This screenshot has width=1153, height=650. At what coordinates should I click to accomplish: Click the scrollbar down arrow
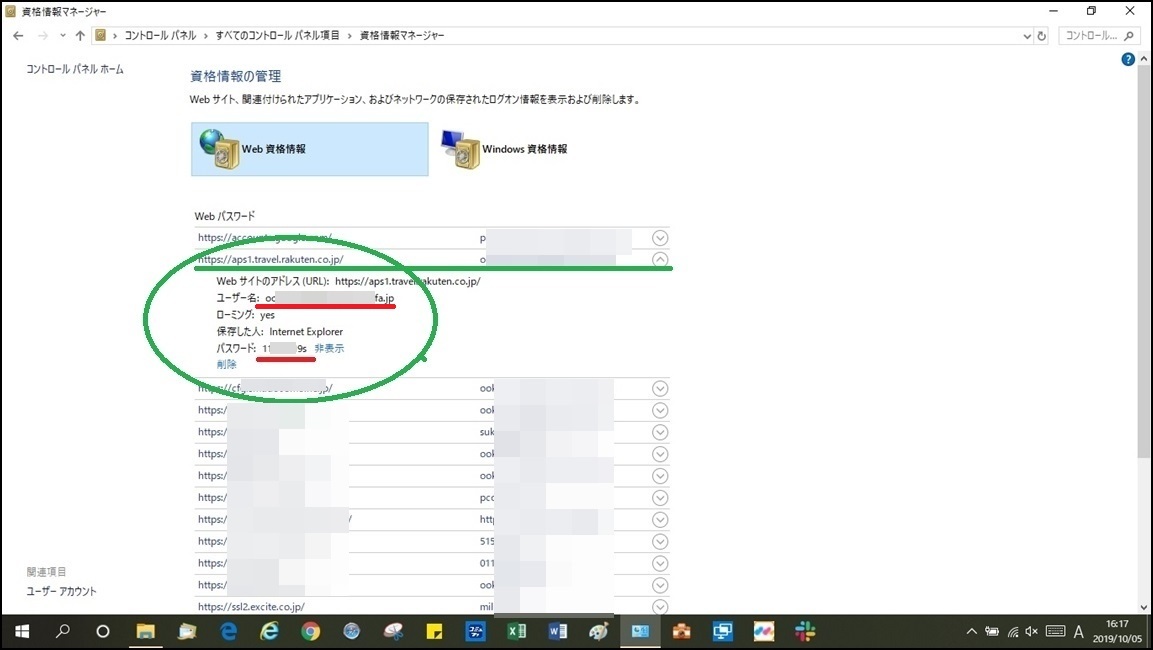1143,607
